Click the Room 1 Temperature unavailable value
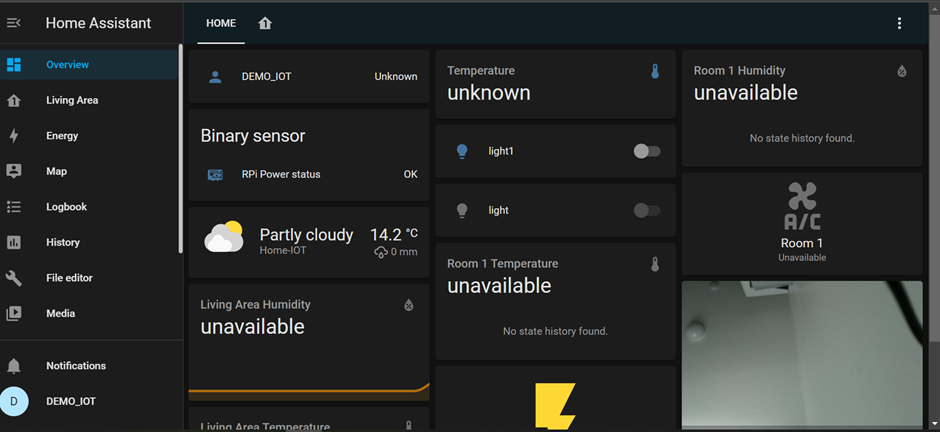This screenshot has width=940, height=432. coord(499,286)
